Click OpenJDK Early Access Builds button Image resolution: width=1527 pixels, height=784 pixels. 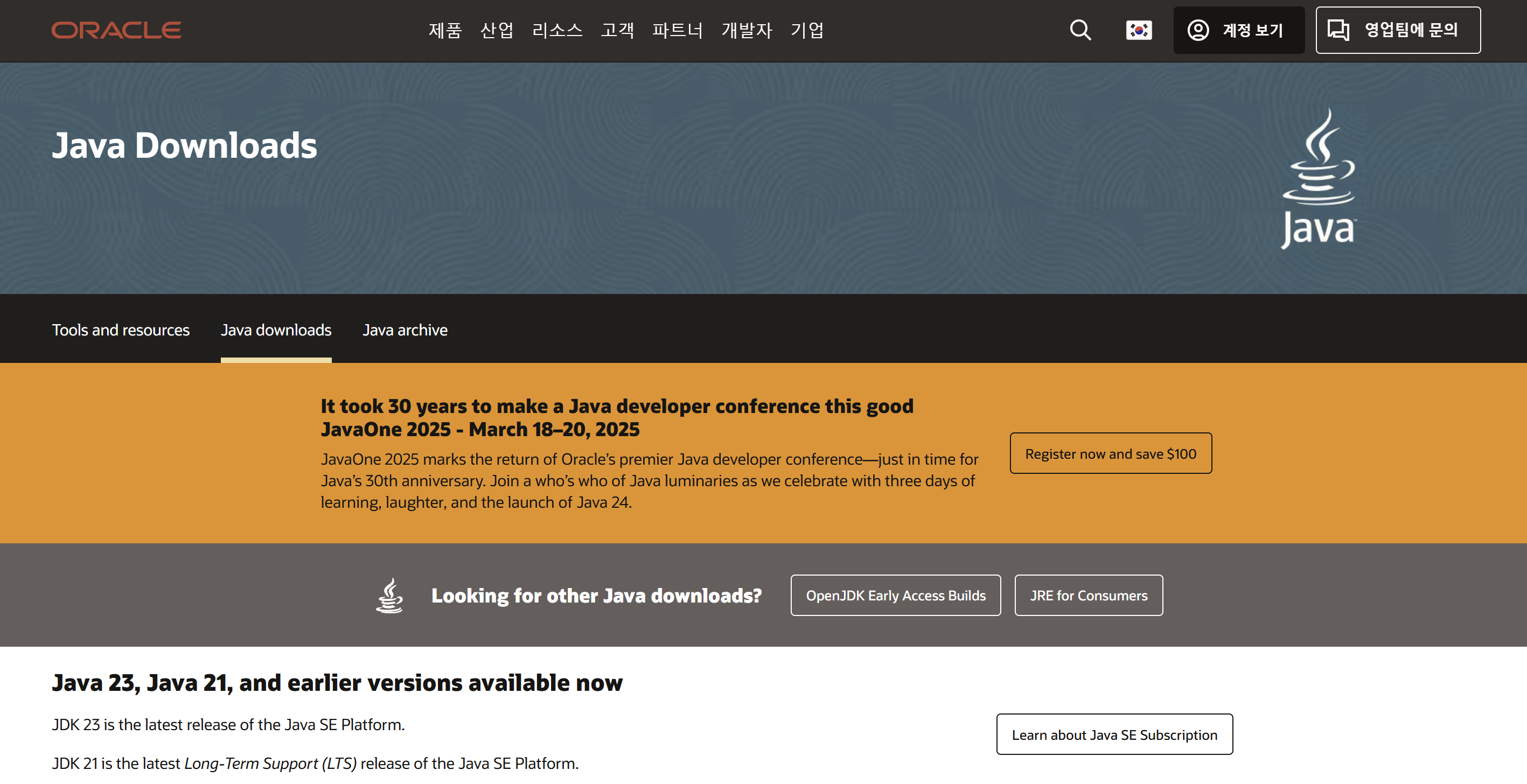point(895,596)
